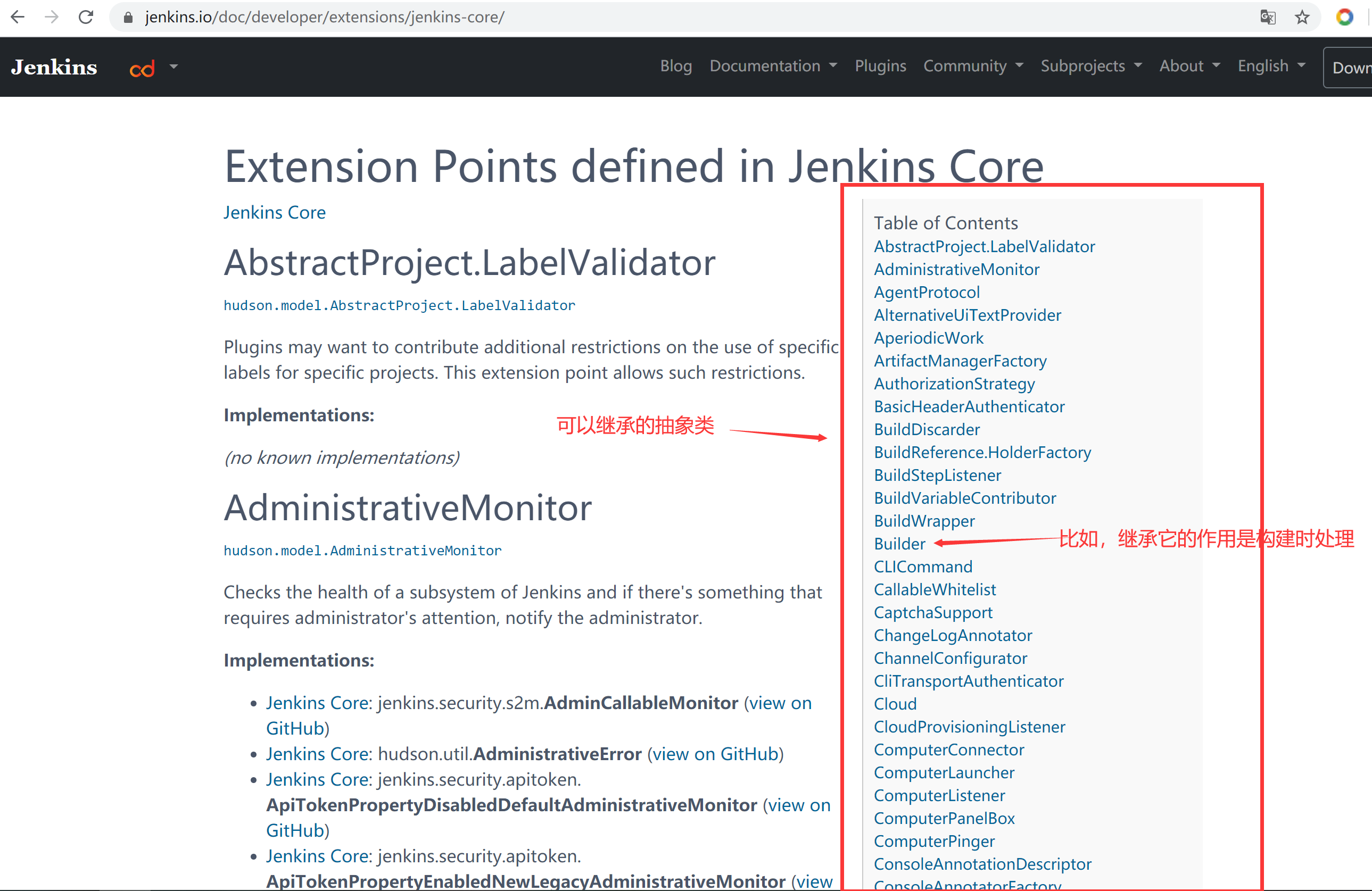Click the site security lock icon
Viewport: 1372px width, 891px height.
127,16
